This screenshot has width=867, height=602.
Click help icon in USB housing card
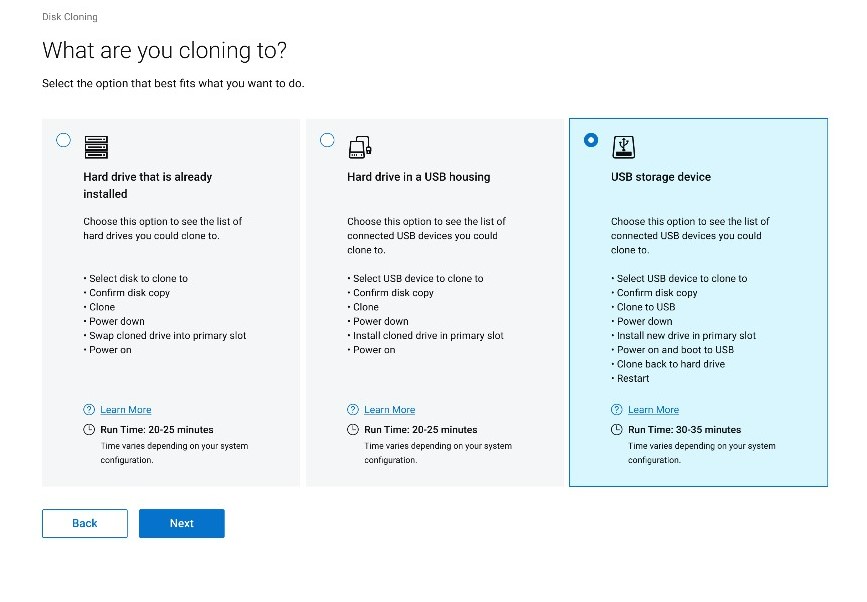[353, 410]
